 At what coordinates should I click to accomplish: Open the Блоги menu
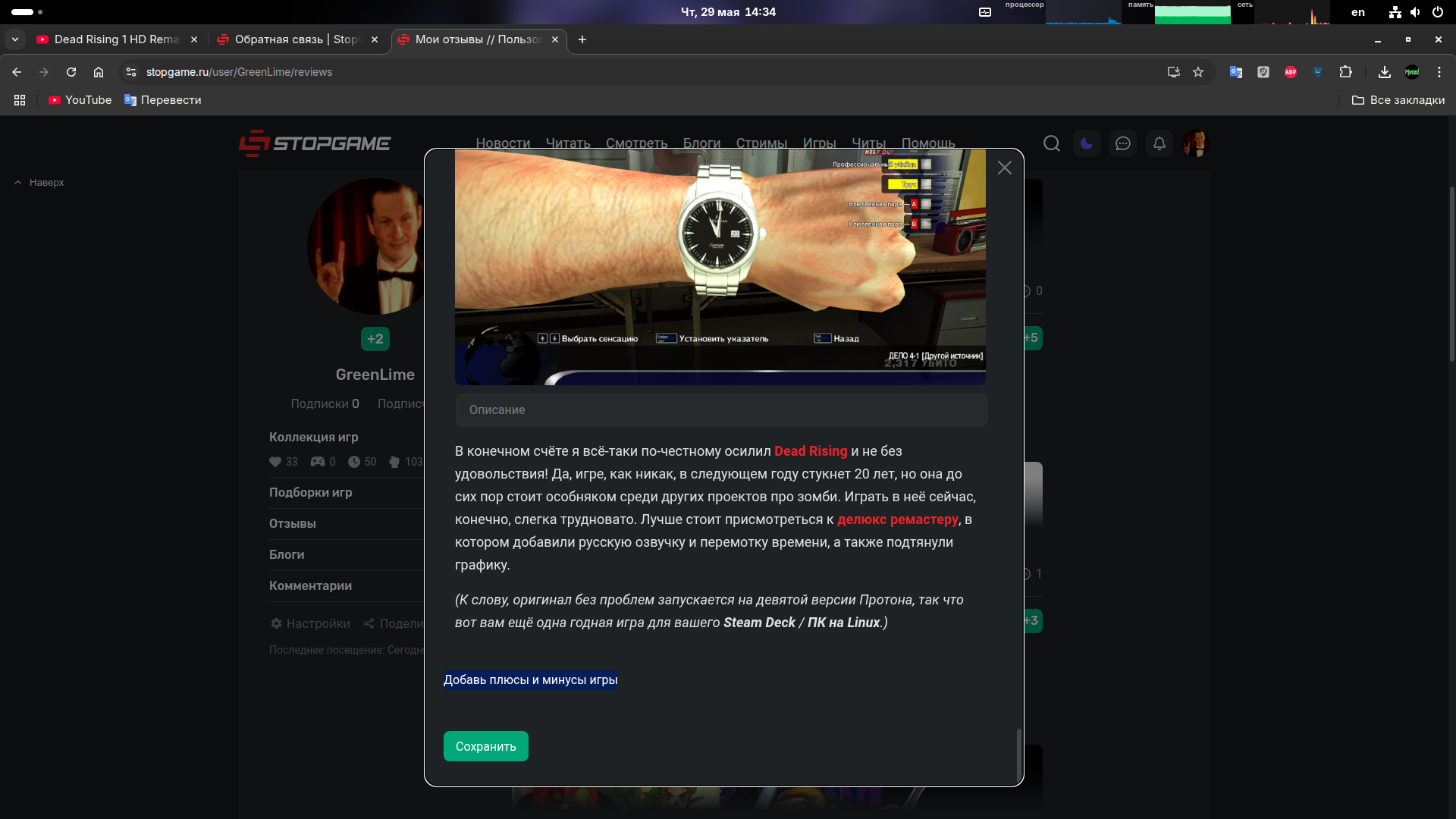click(x=701, y=143)
